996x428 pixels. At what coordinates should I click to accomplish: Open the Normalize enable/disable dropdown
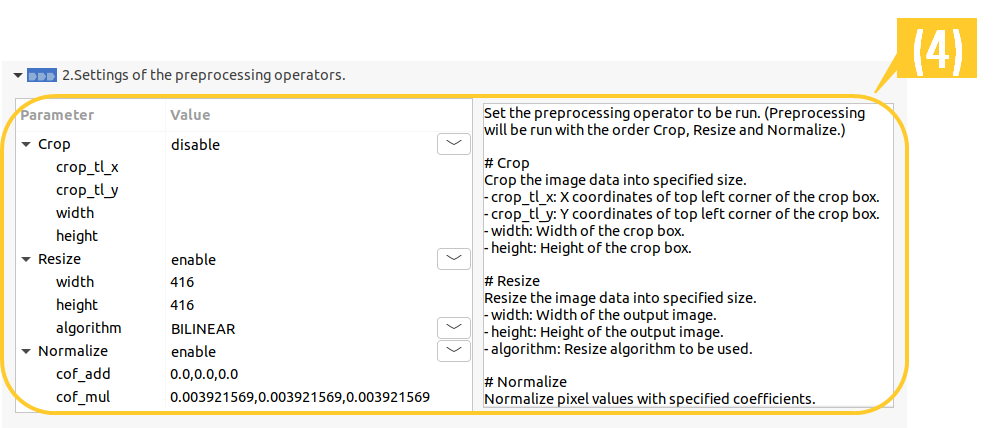pos(453,350)
